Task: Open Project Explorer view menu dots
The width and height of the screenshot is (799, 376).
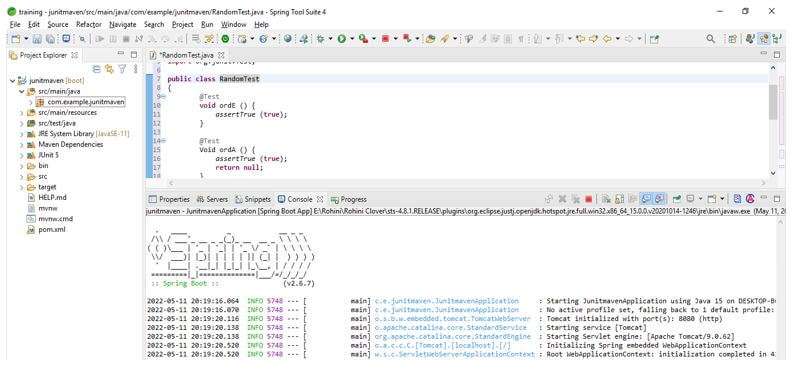Action: click(136, 69)
